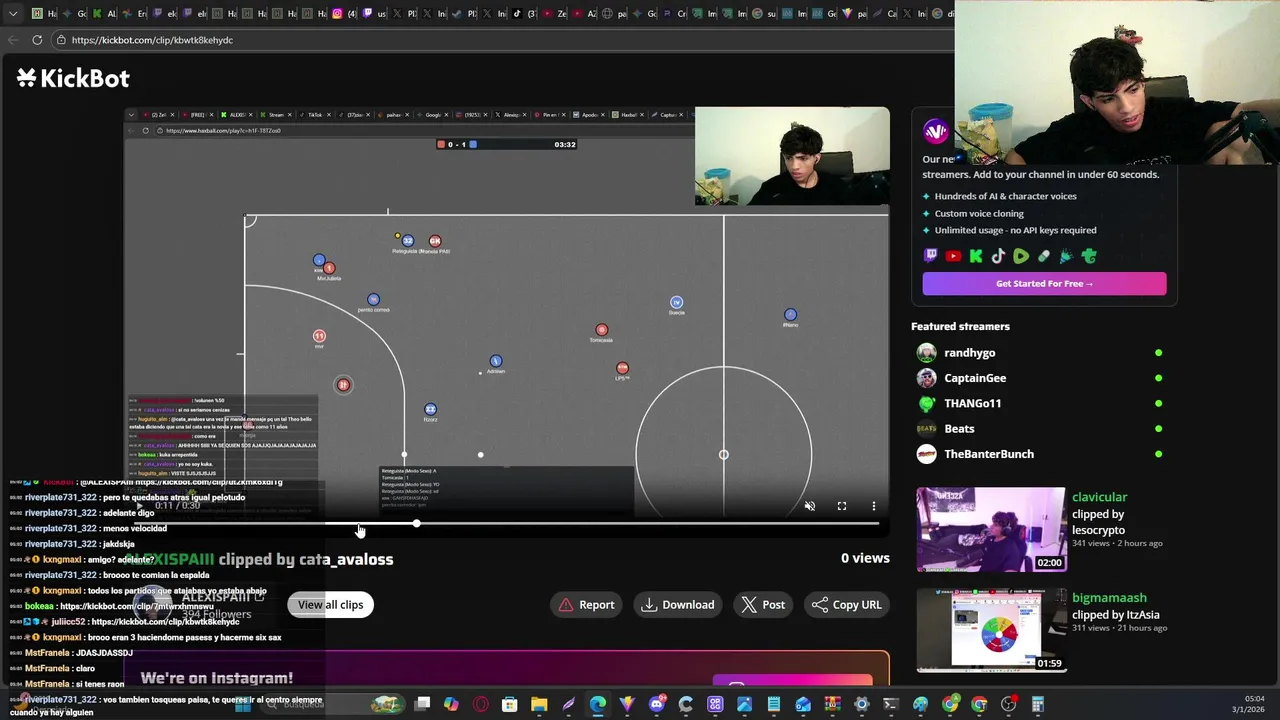
Task: Click TheBanterBunch's avatar
Action: pyautogui.click(x=927, y=454)
